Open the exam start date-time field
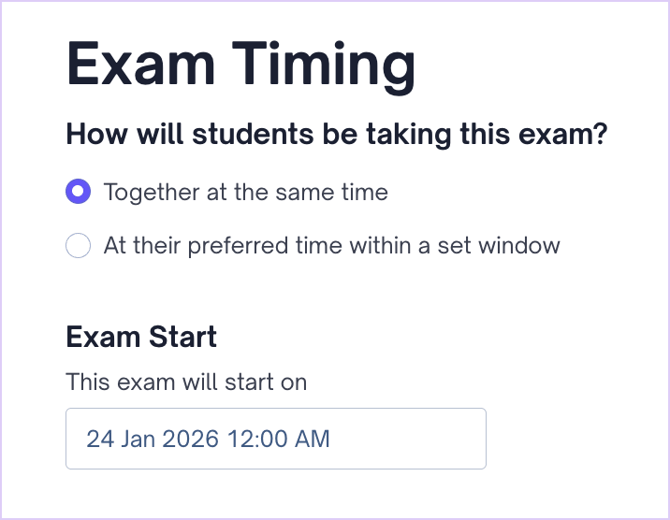 coord(275,438)
